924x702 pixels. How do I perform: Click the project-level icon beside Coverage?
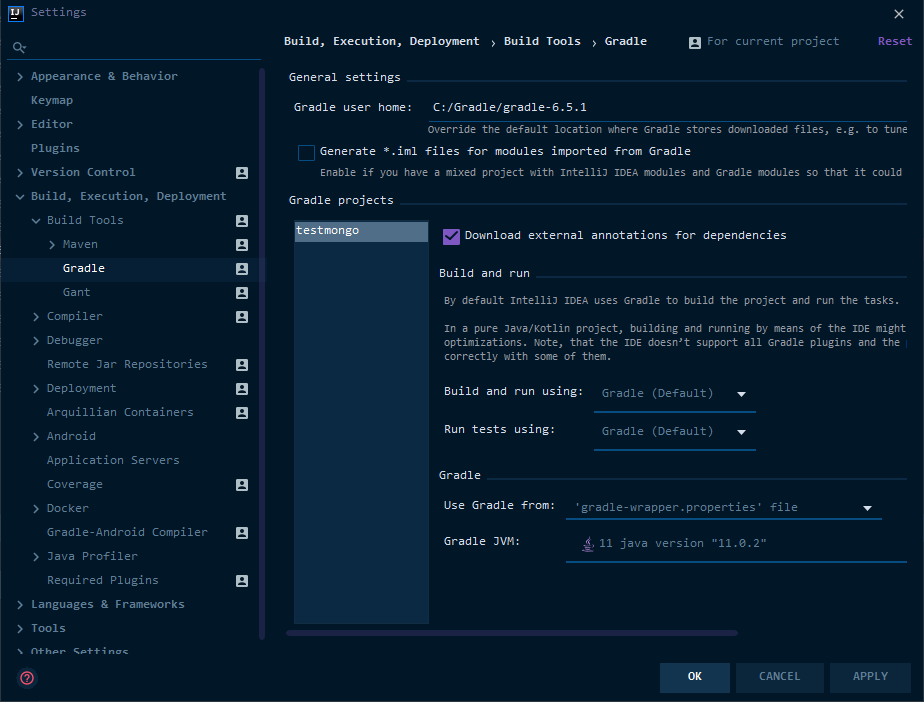(242, 485)
